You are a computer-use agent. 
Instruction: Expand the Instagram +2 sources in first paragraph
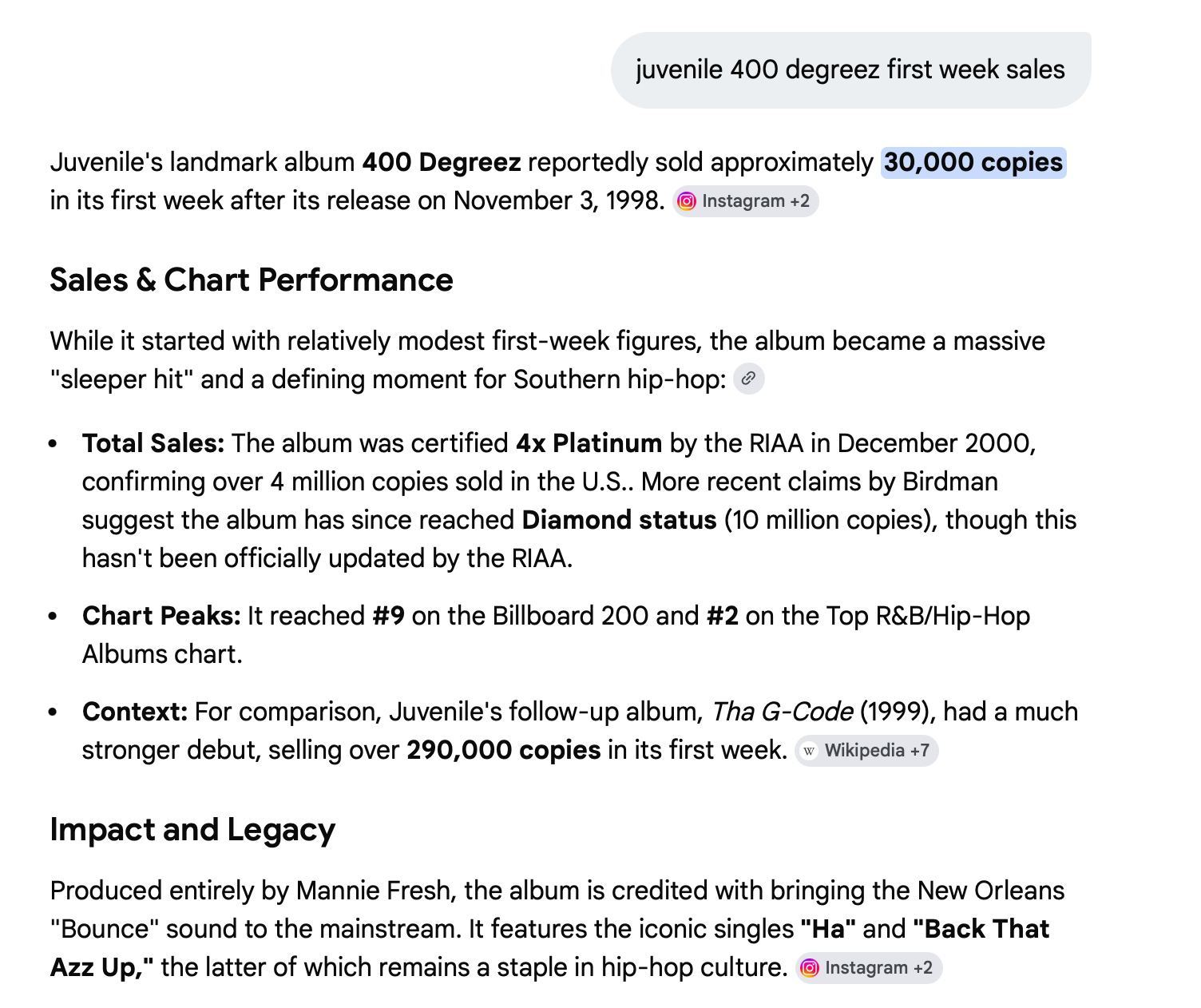(x=746, y=201)
